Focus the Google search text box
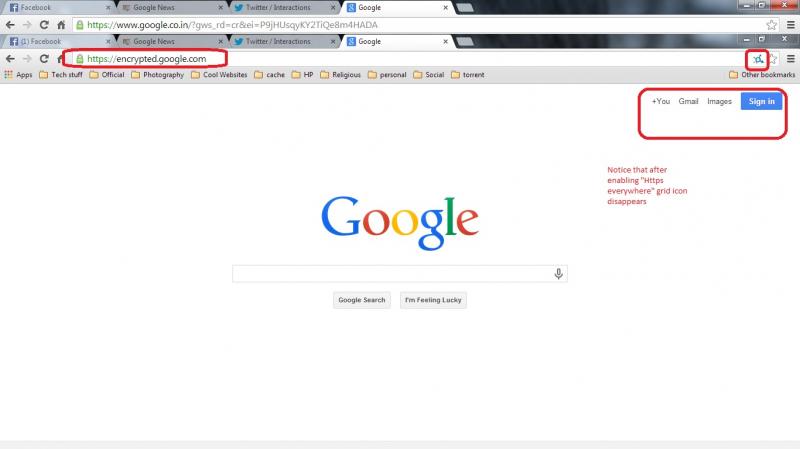 click(390, 274)
